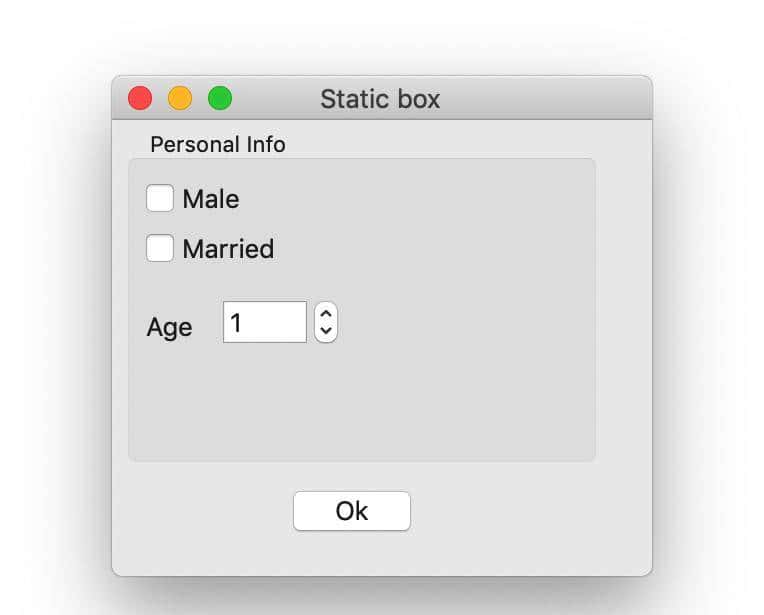Enable the Male checkbox
Image resolution: width=764 pixels, height=615 pixels.
(x=160, y=198)
